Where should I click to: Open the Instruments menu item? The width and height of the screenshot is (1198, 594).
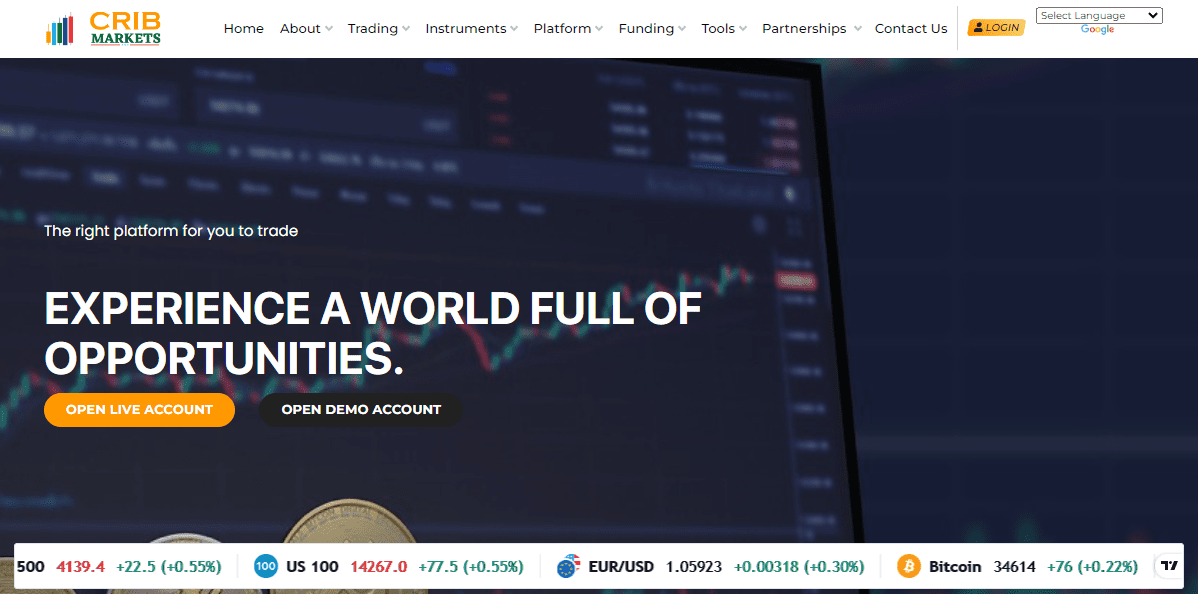point(466,28)
